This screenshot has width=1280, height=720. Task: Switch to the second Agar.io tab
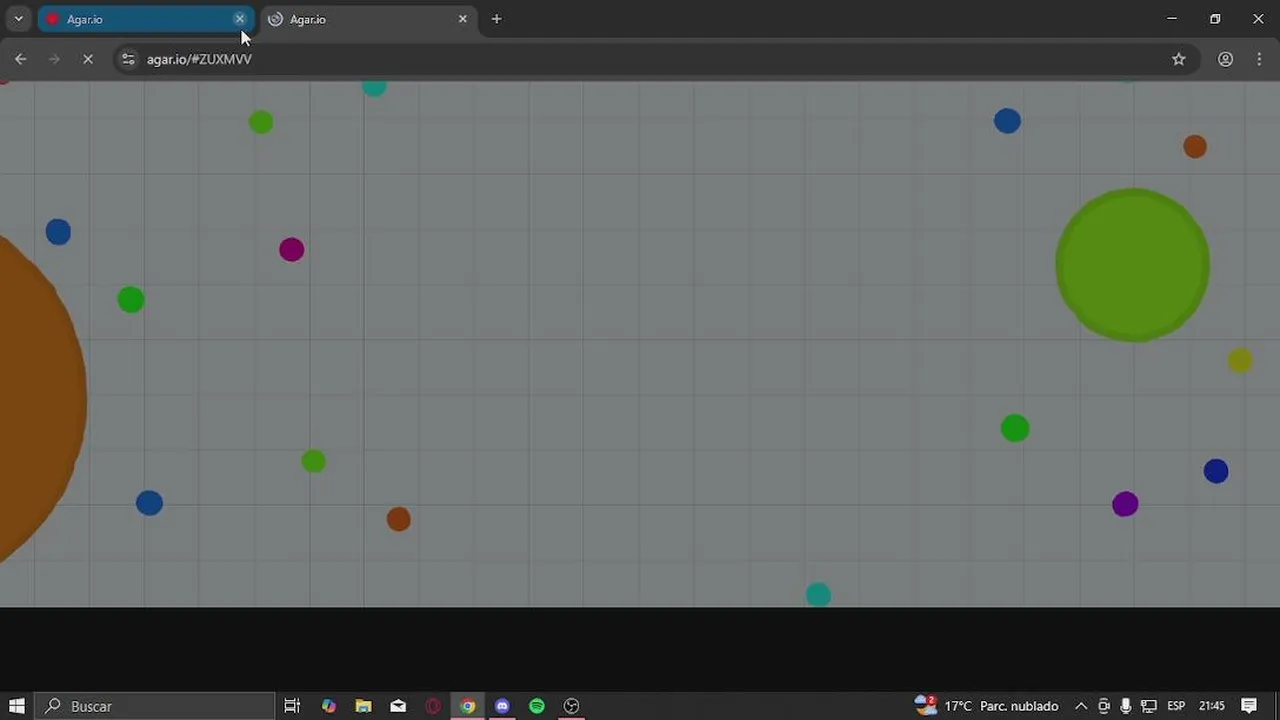click(x=368, y=19)
